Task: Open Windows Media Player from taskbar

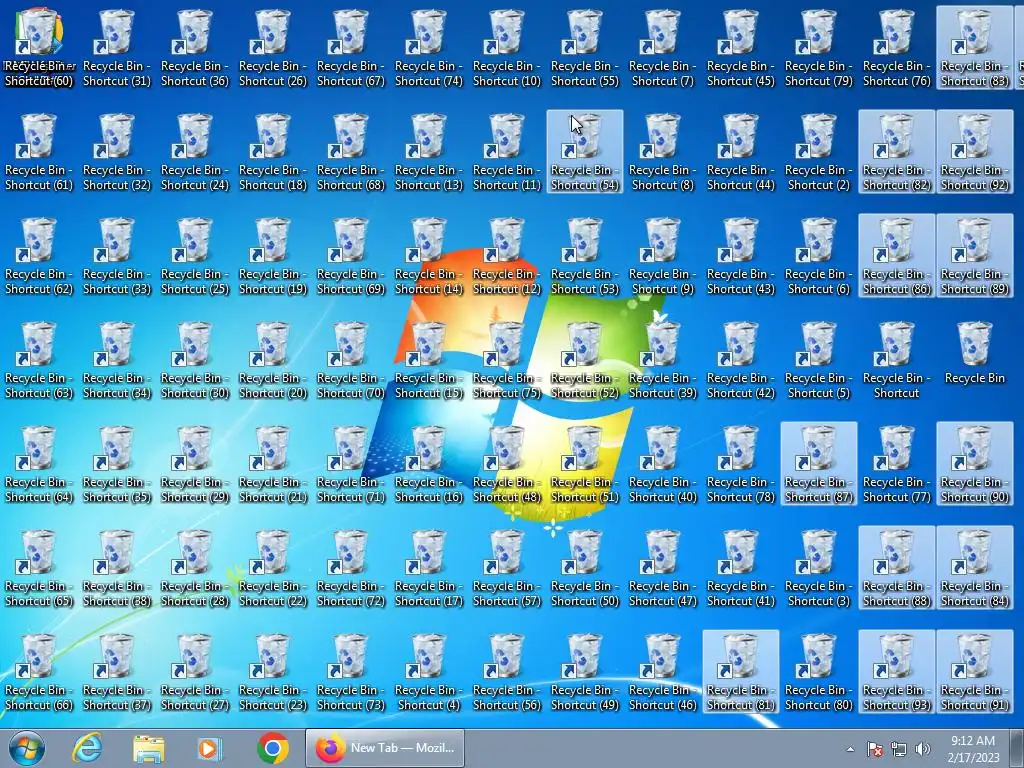Action: coord(210,748)
